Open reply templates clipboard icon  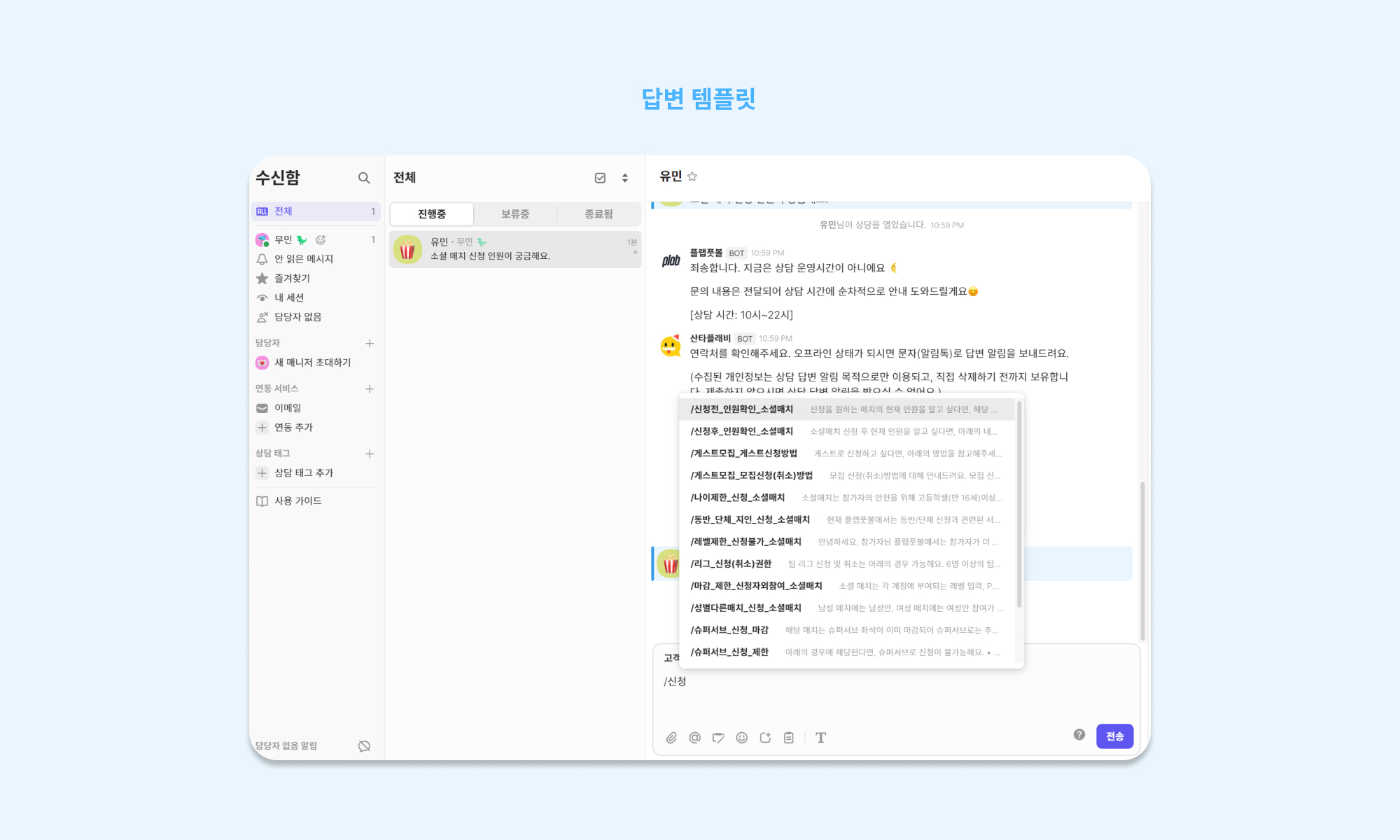click(x=789, y=738)
